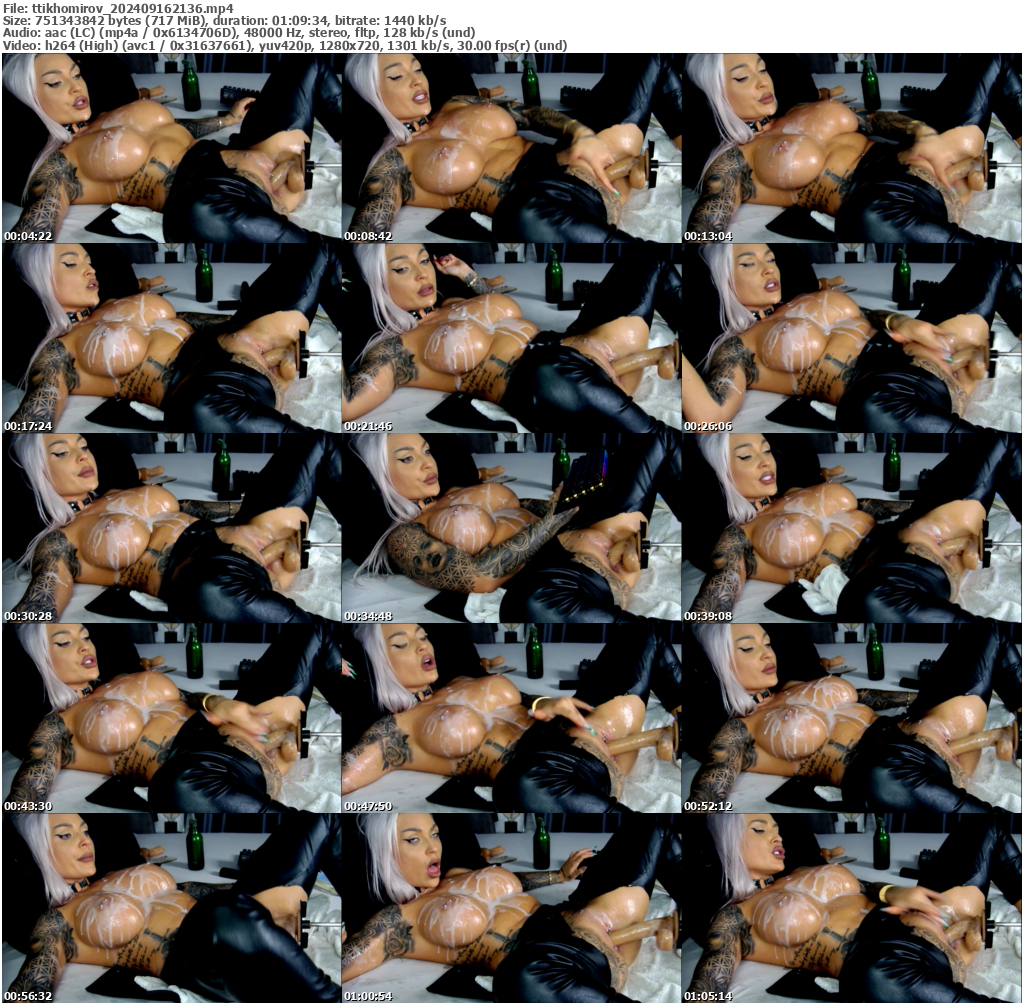This screenshot has height=1003, width=1024.
Task: Select the Video codec info line
Action: (284, 46)
